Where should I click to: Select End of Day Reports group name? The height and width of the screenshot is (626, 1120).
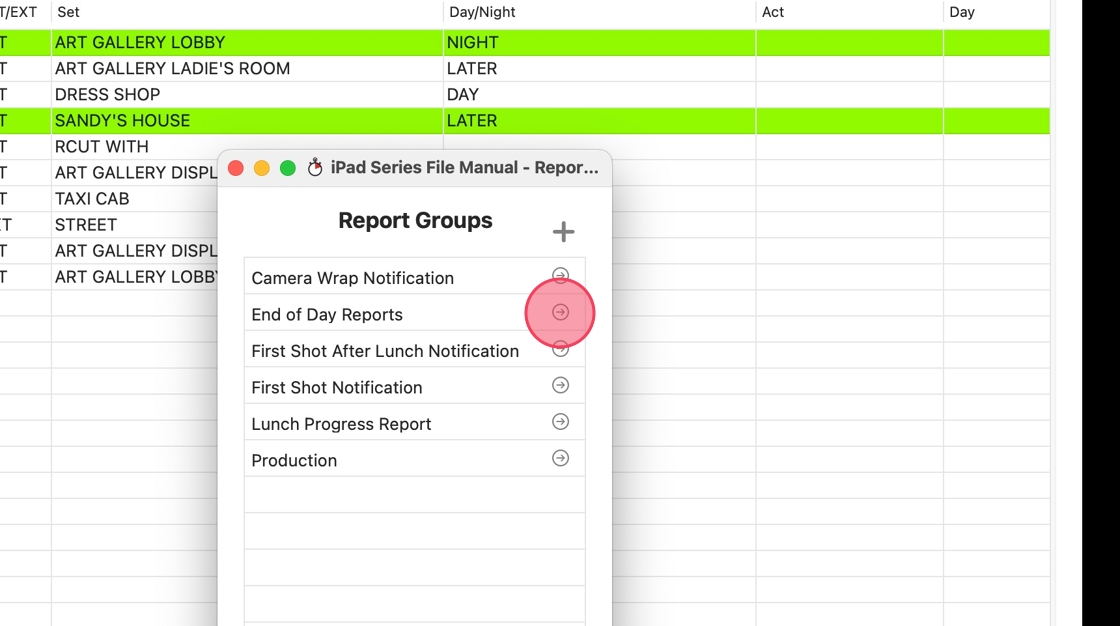pos(327,314)
